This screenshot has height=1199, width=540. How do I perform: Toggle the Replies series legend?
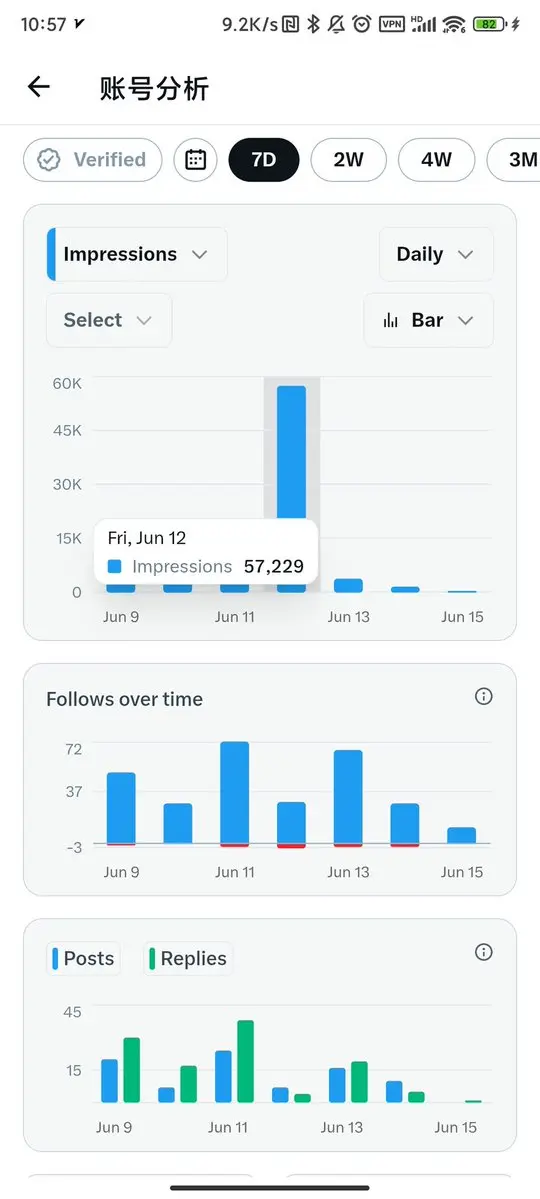(x=188, y=959)
